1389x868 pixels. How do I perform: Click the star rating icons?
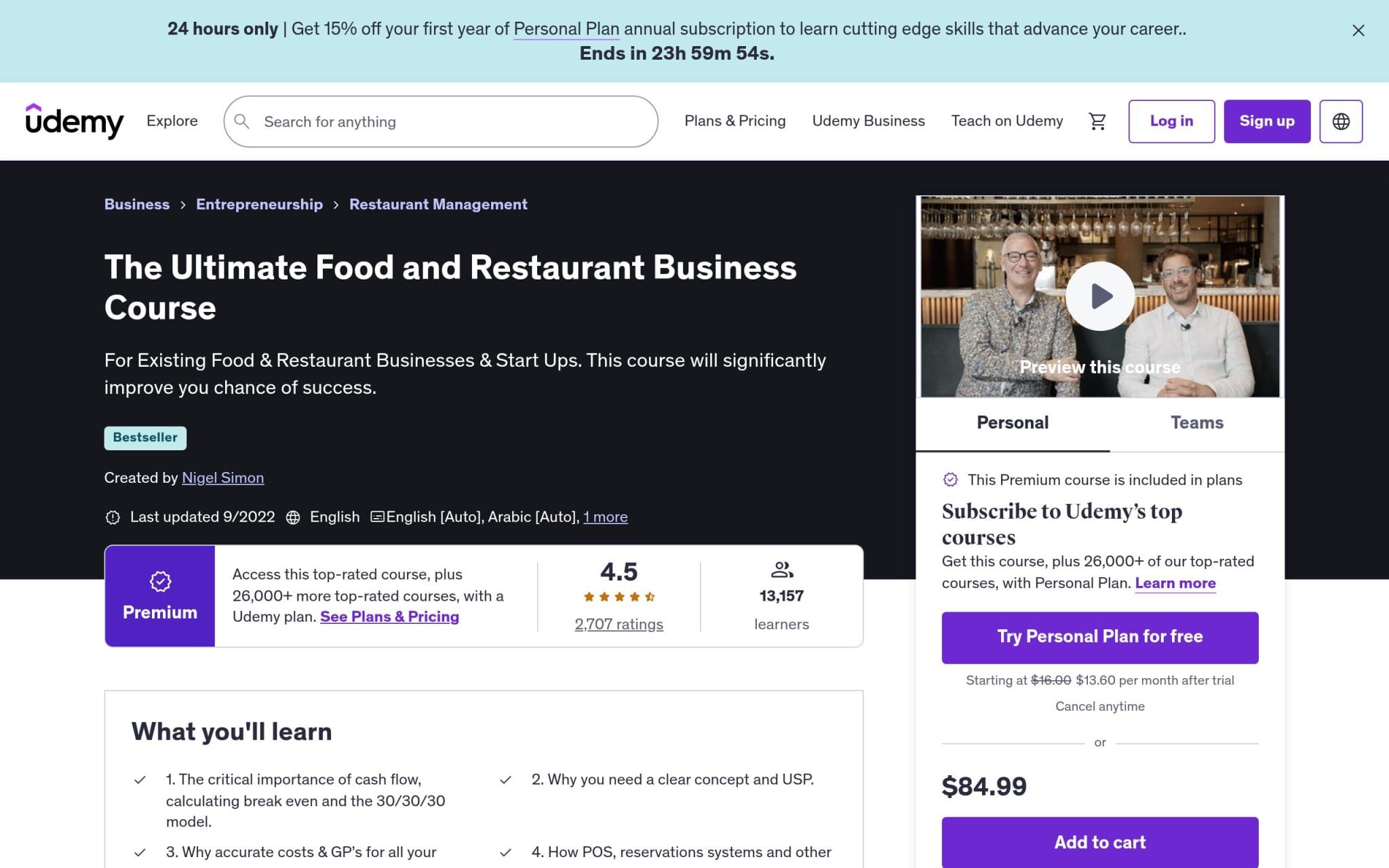click(x=619, y=597)
